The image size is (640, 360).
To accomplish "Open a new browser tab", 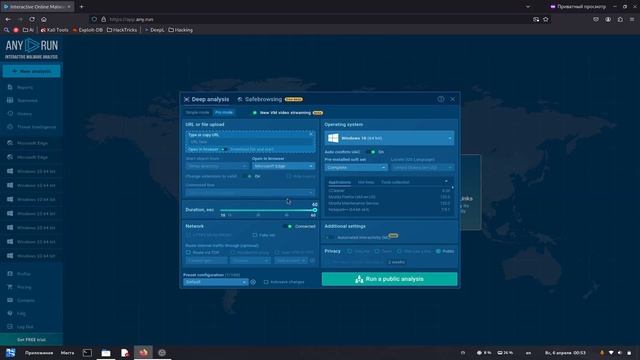I will pyautogui.click(x=82, y=7).
